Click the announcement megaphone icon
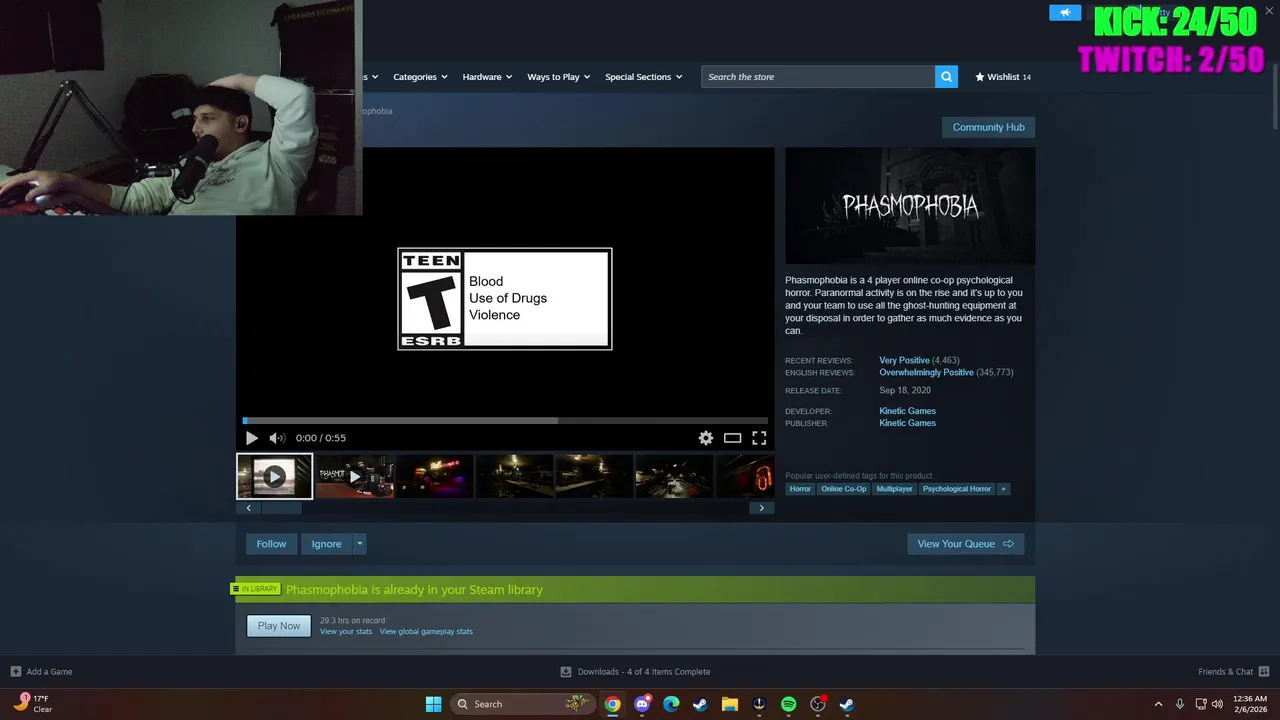This screenshot has height=720, width=1280. click(x=1065, y=12)
